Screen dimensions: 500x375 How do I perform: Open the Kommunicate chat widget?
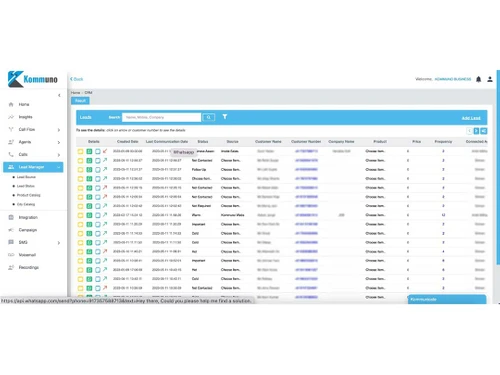pos(447,299)
